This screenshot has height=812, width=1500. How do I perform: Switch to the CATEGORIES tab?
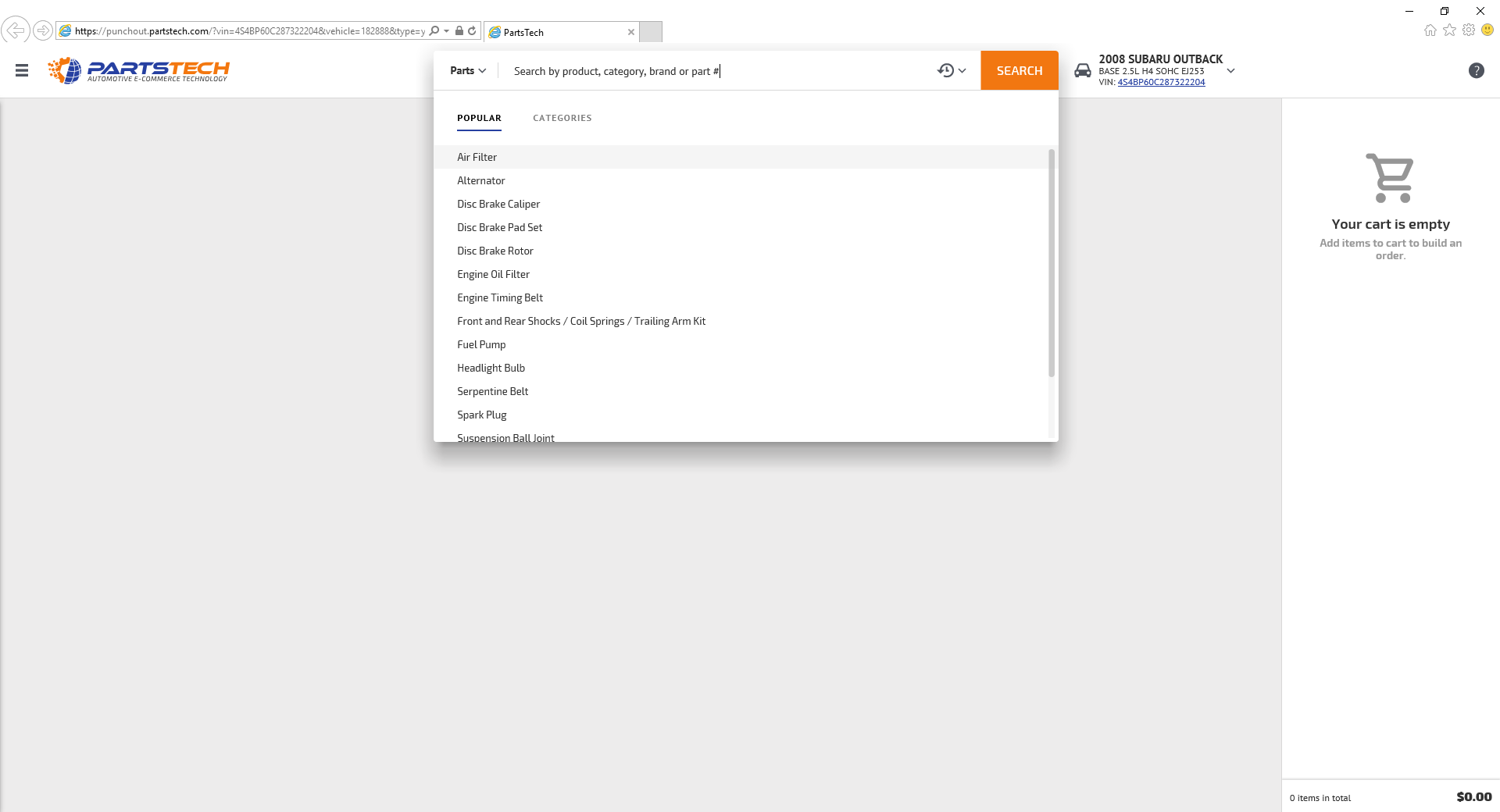click(562, 118)
